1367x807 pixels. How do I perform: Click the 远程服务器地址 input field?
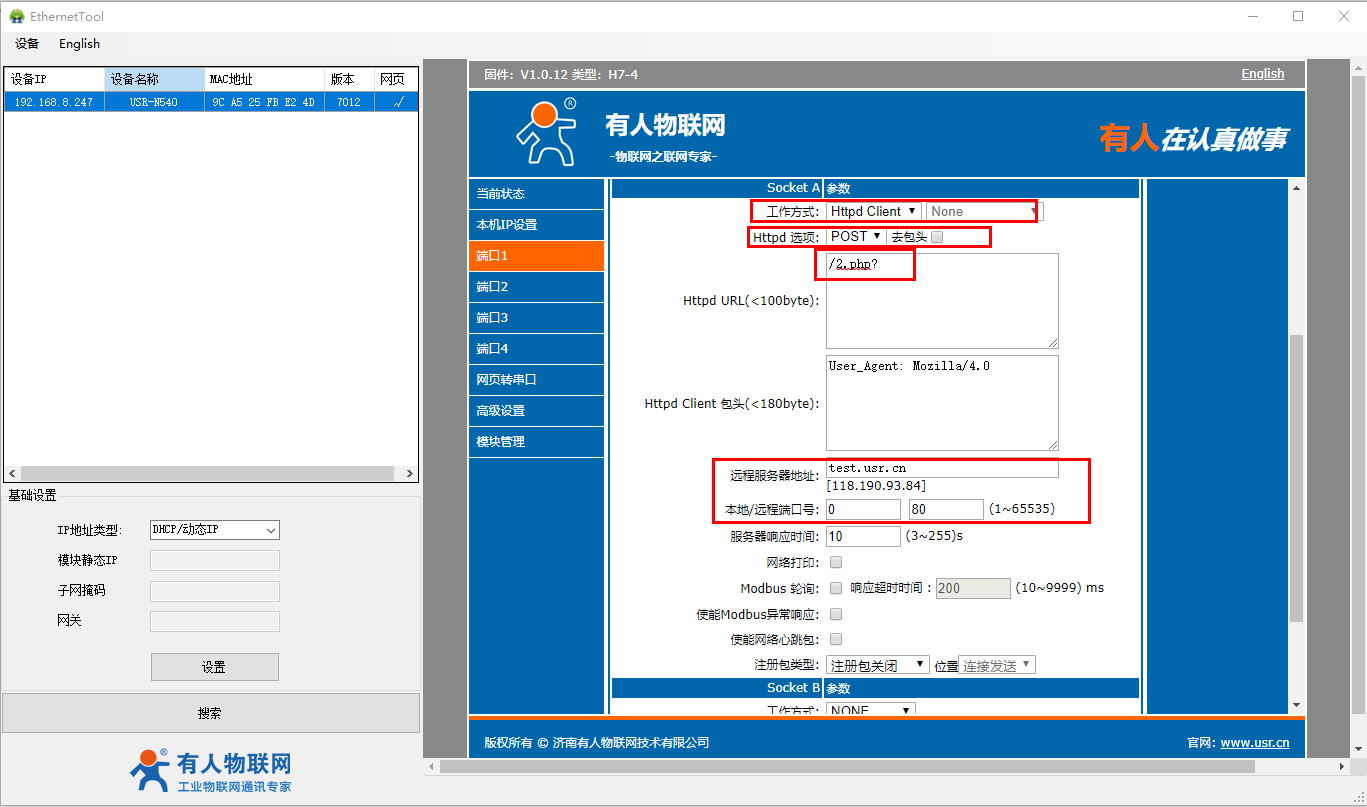tap(941, 468)
